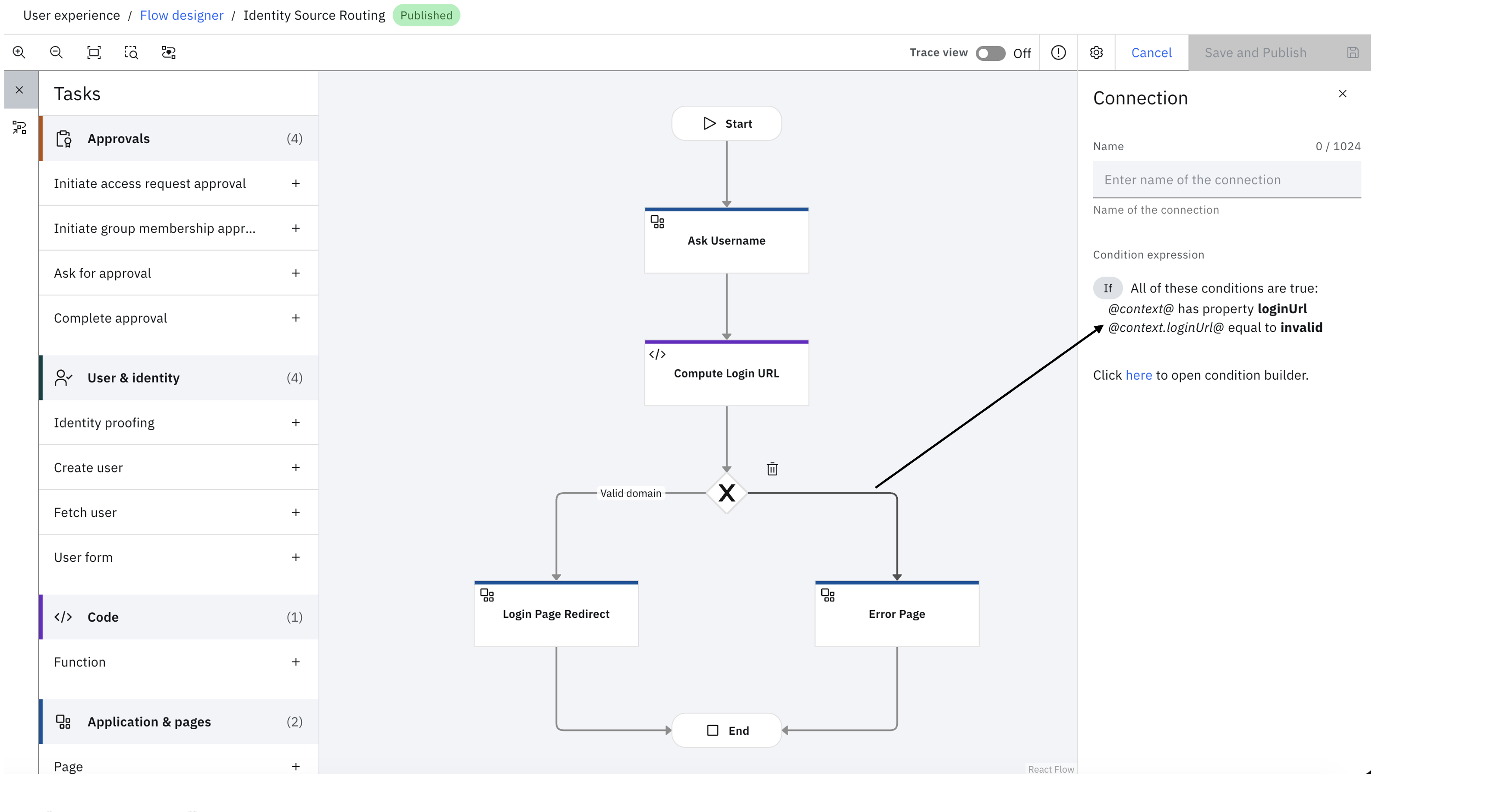Open the flow information alert icon
This screenshot has height=812, width=1489.
tap(1058, 53)
